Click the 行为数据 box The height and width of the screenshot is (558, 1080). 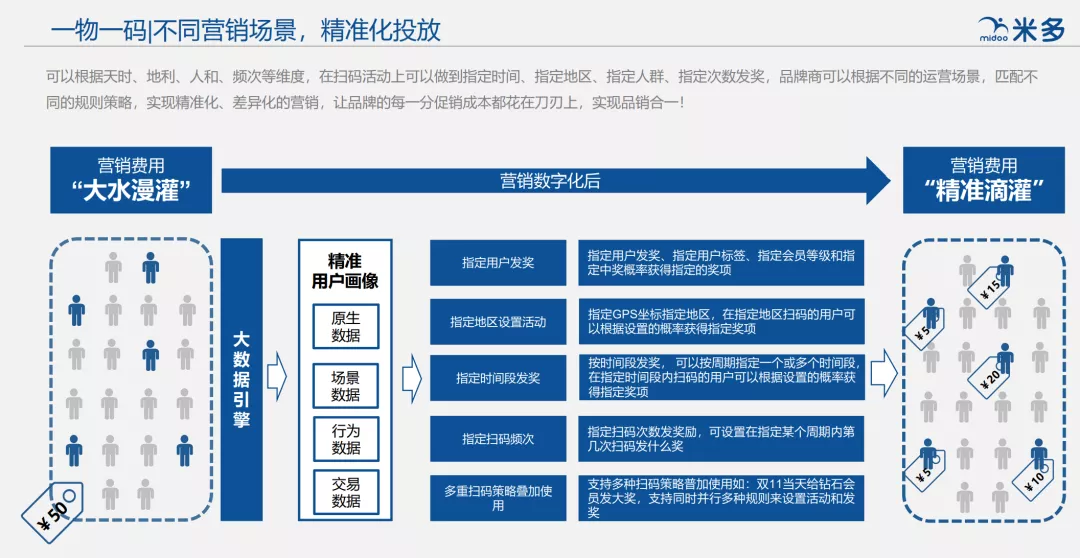pyautogui.click(x=345, y=440)
